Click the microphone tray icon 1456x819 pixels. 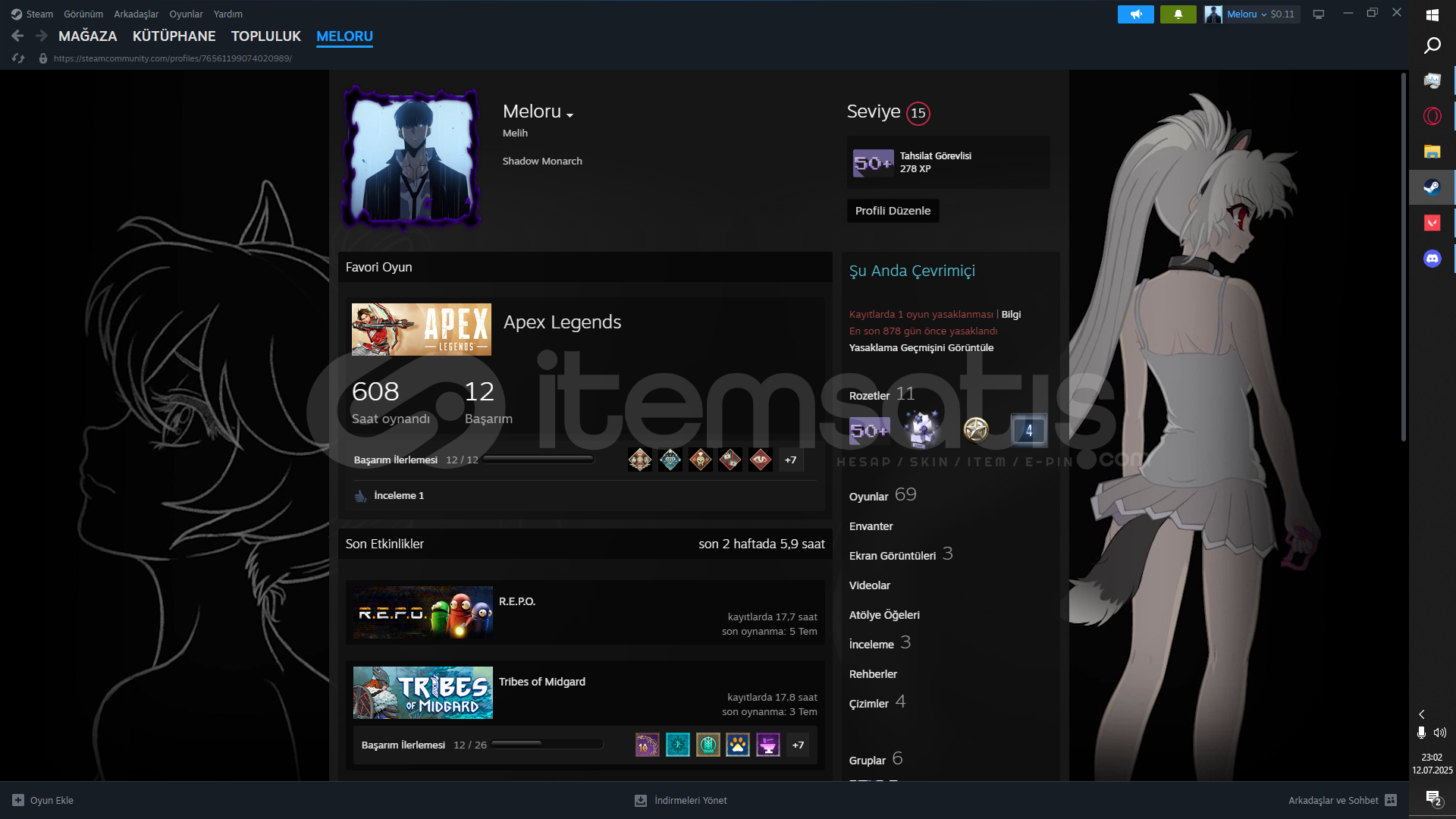1421,733
